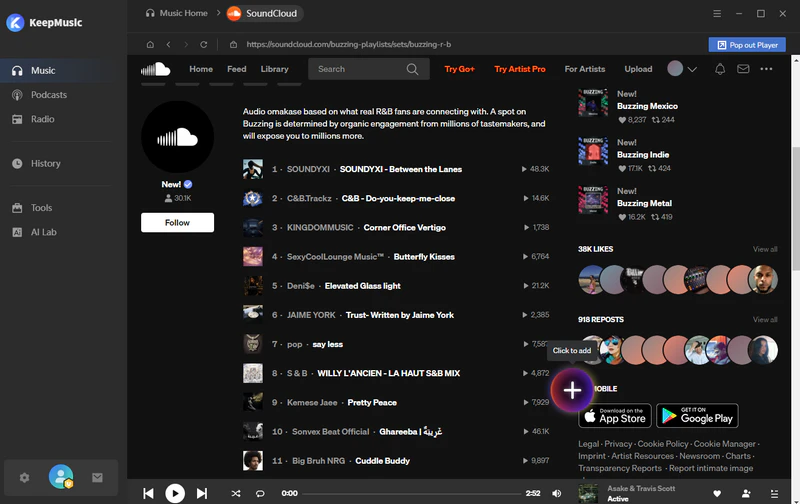Screen dimensions: 800x504
Task: Click the browser home icon
Action: pos(150,44)
